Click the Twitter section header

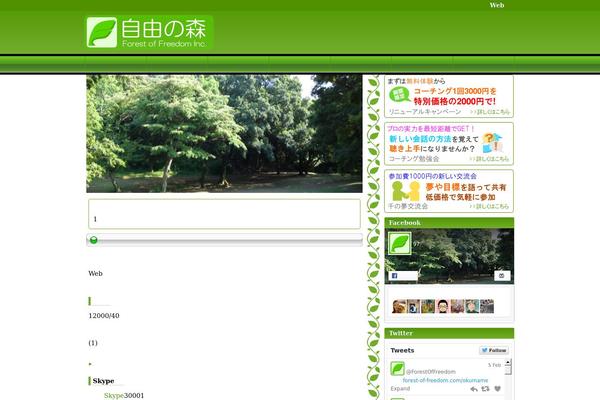[x=449, y=333]
